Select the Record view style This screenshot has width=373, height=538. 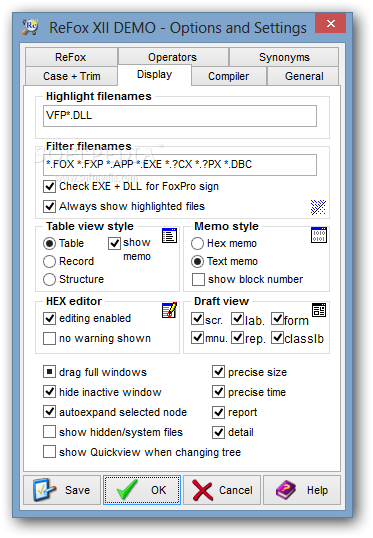tap(49, 261)
